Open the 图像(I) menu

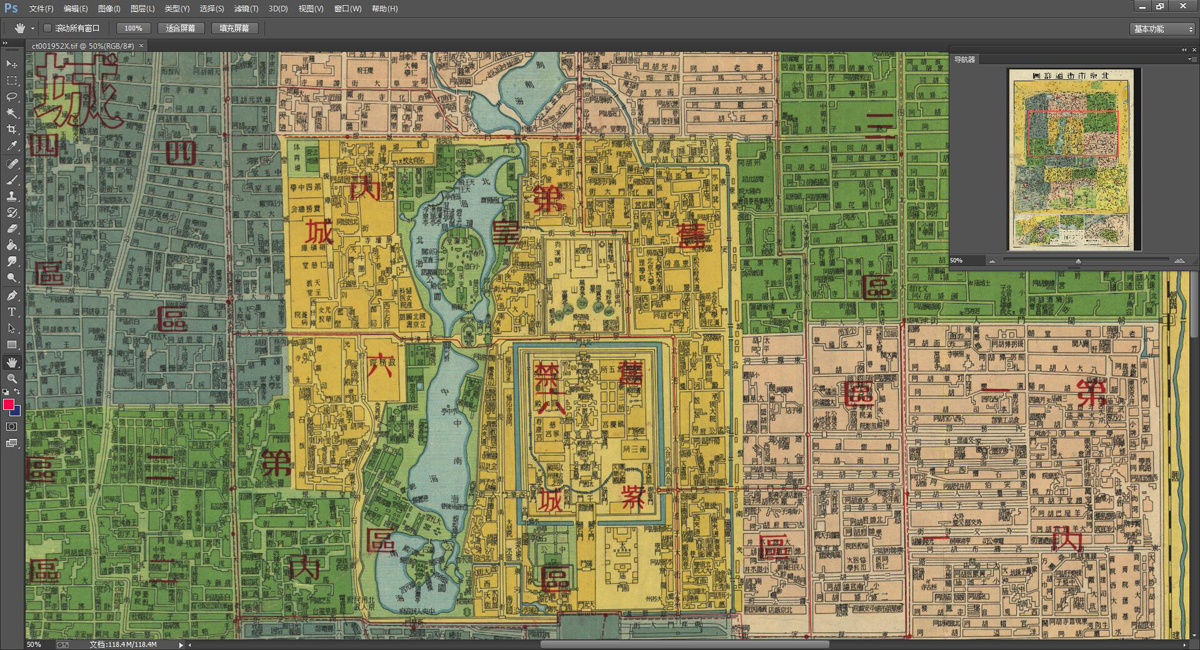click(109, 8)
